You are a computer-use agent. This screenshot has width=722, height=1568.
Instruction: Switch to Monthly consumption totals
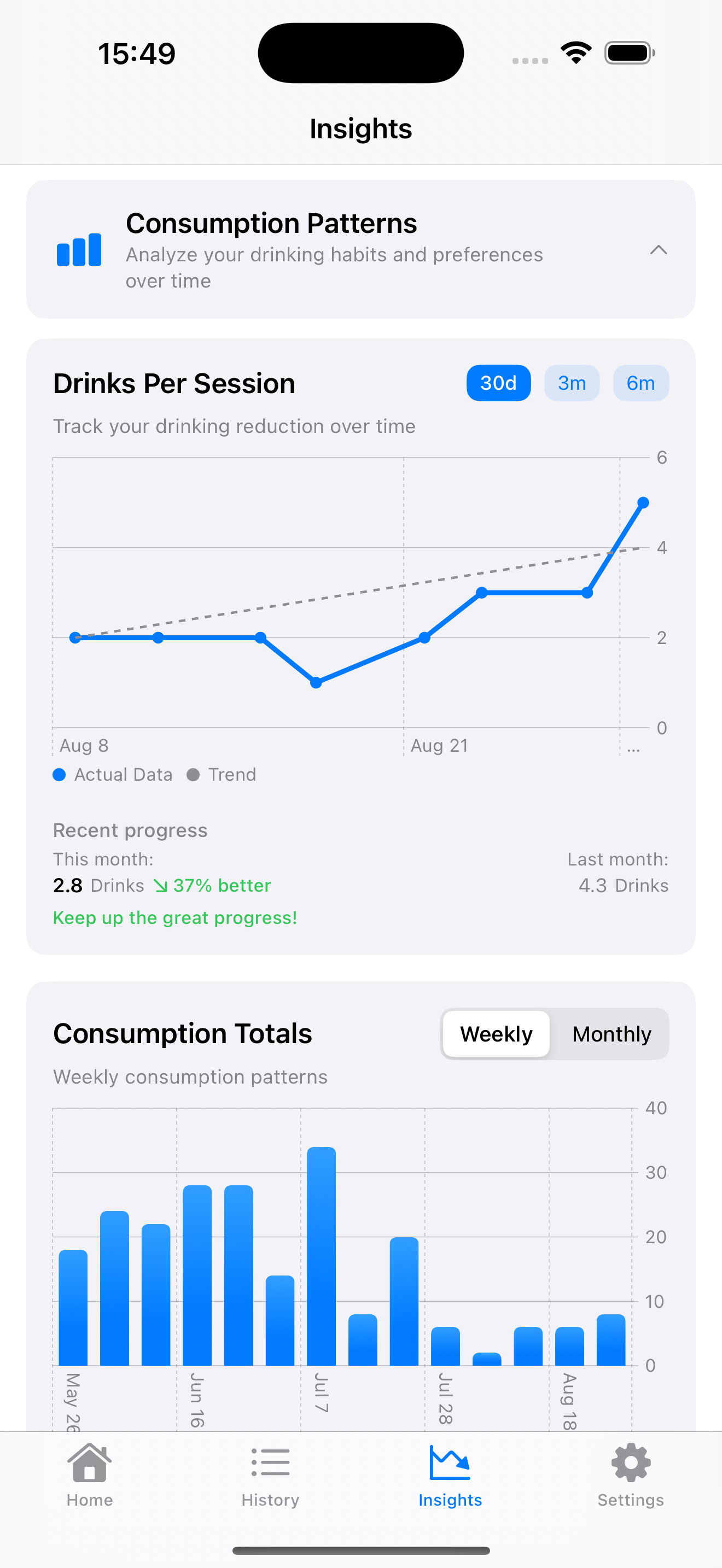click(611, 1034)
